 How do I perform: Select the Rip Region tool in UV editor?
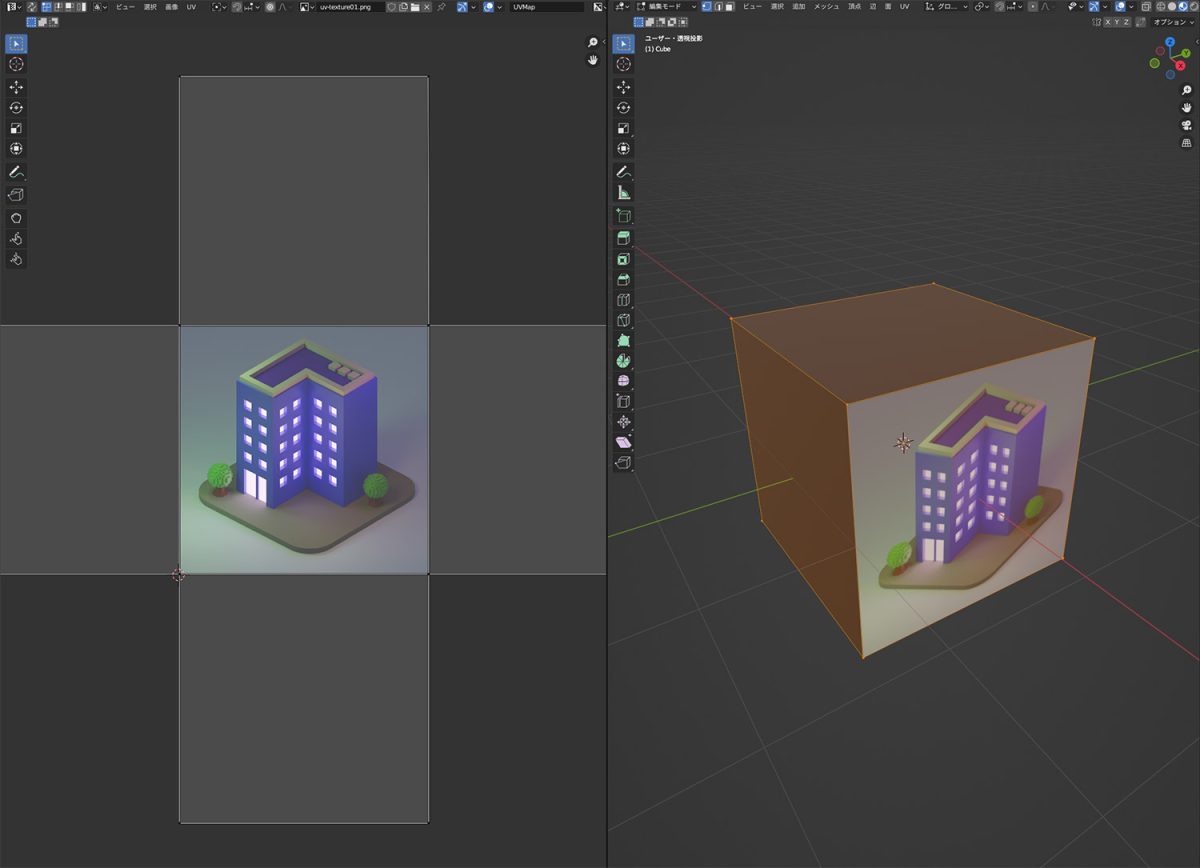16,195
